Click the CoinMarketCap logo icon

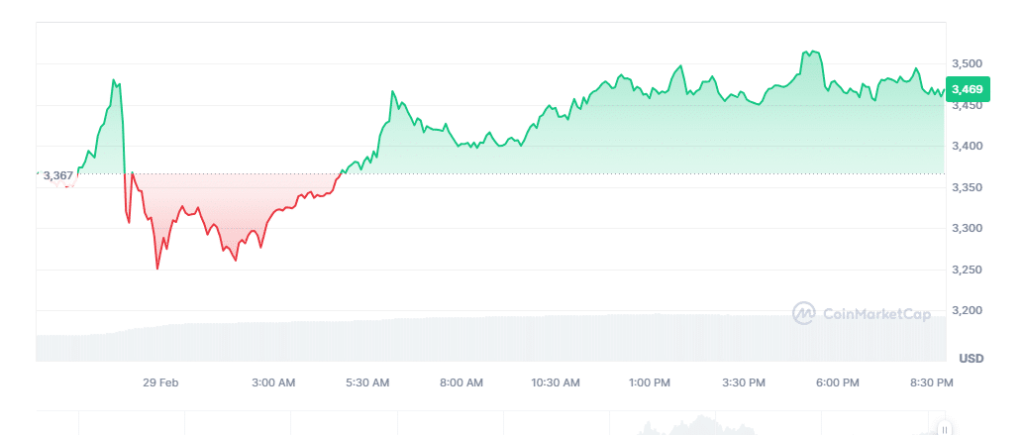point(803,314)
